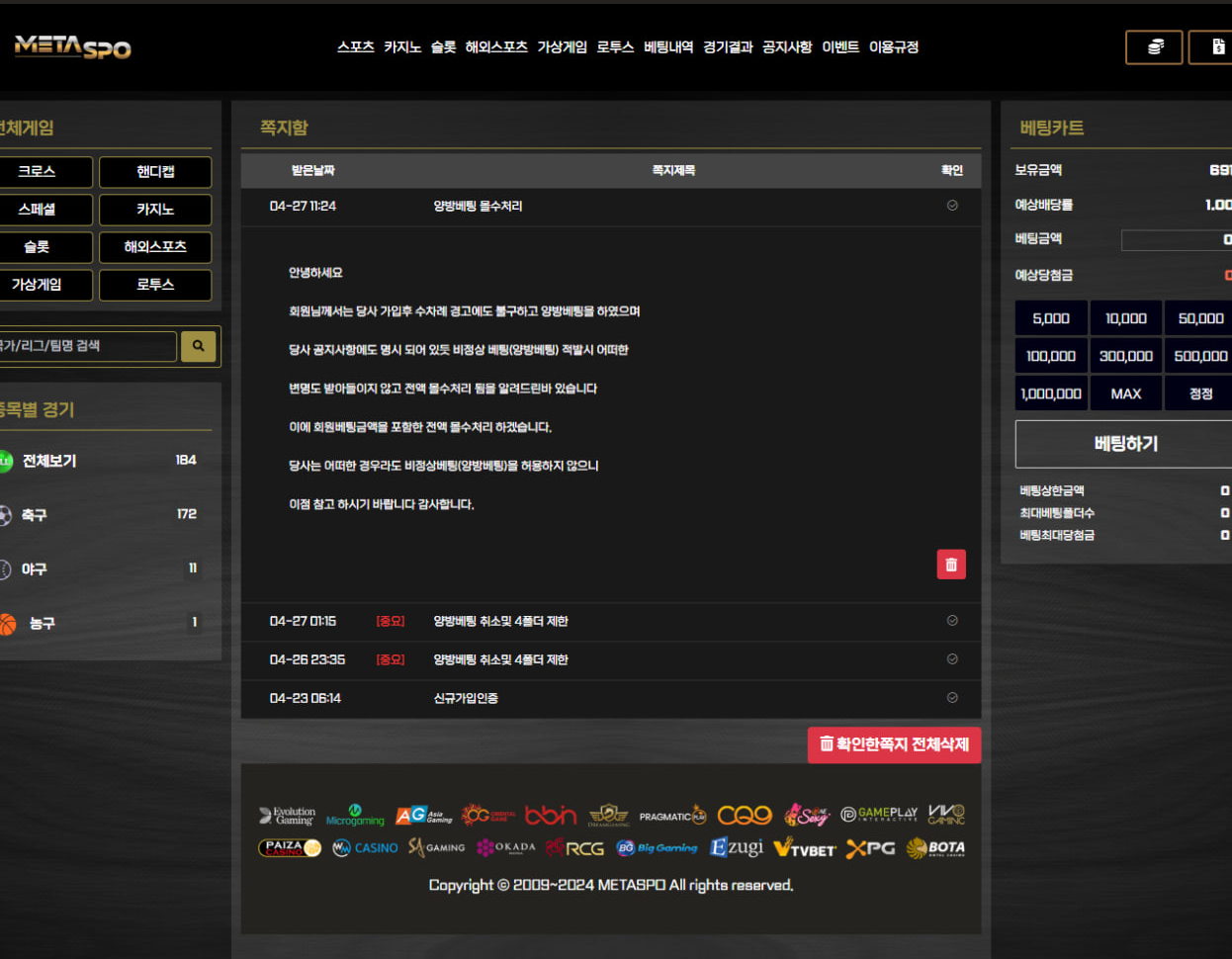The image size is (1232, 959).
Task: Toggle check mark on 04-27 01:15 message
Action: [x=952, y=621]
